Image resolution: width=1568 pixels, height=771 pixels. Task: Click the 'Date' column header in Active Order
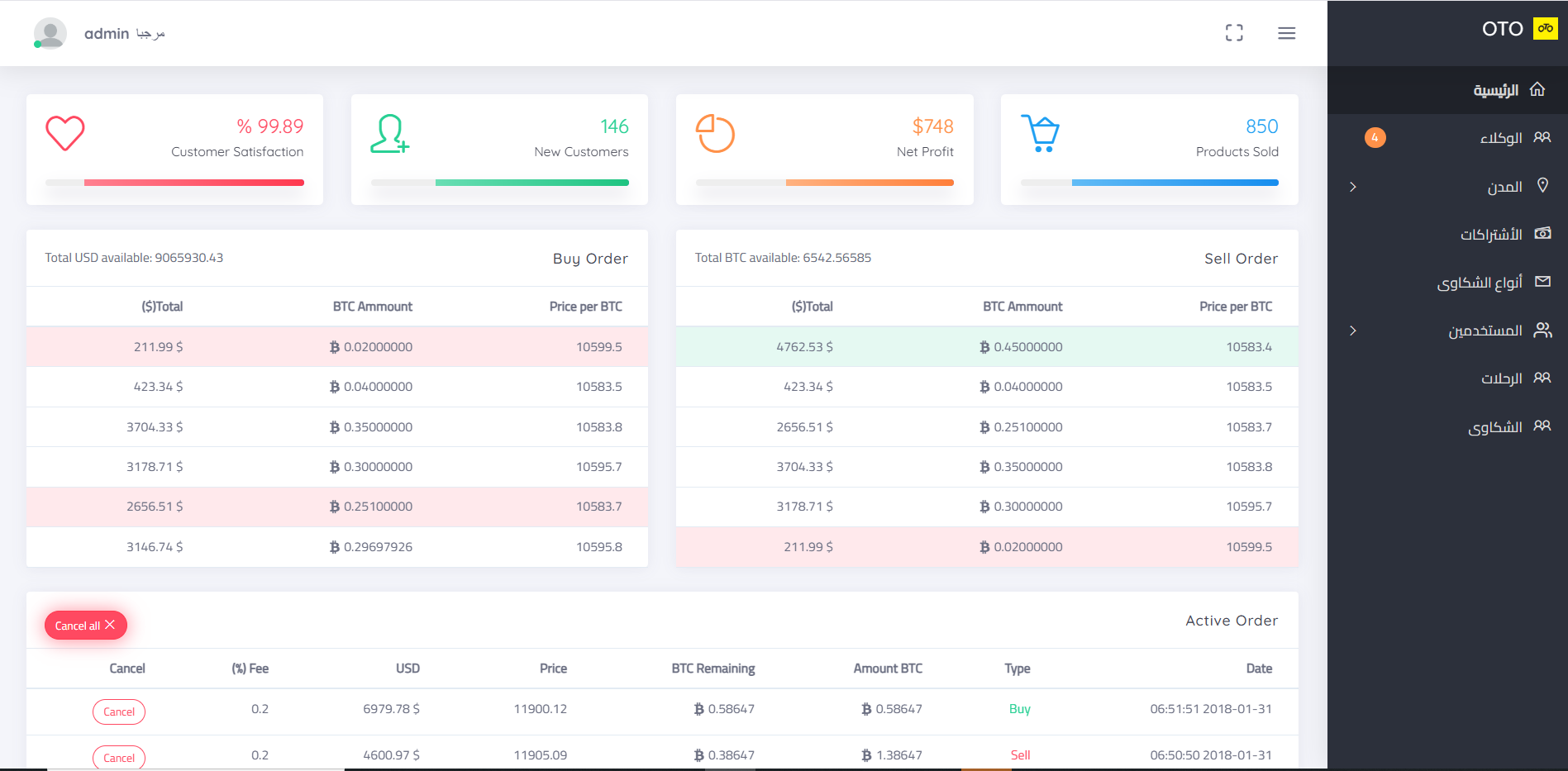click(x=1259, y=669)
